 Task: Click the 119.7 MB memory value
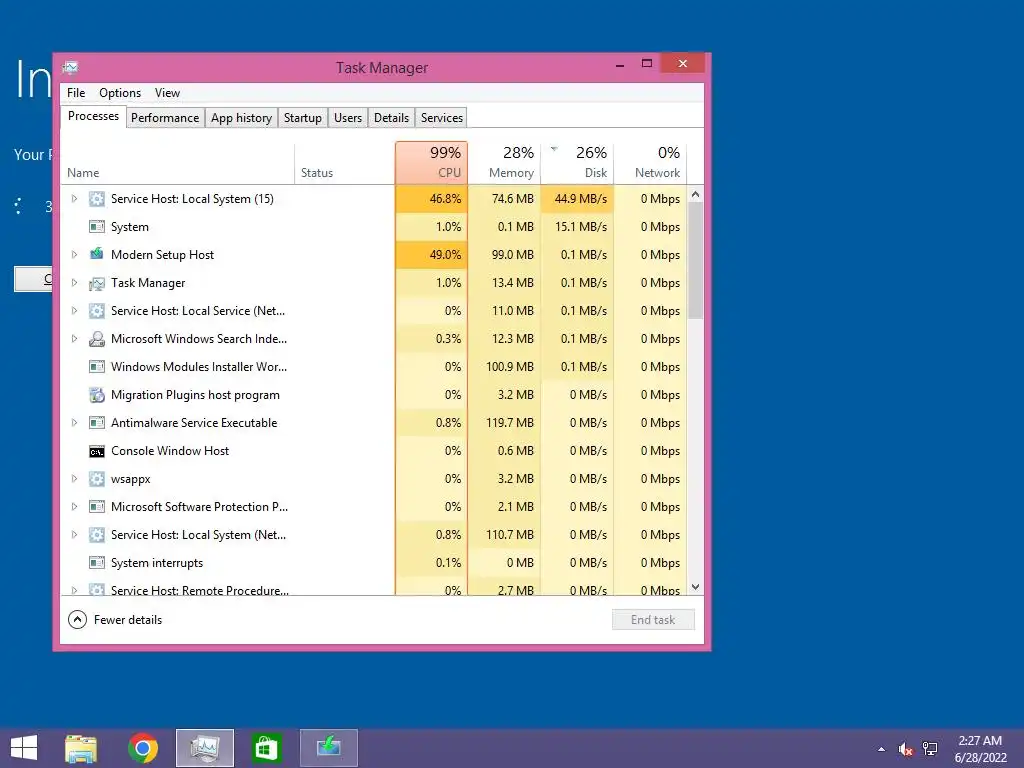coord(504,423)
